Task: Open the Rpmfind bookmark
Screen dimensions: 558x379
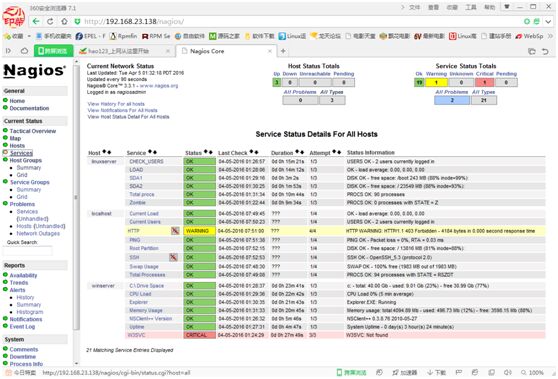Action: click(x=123, y=36)
